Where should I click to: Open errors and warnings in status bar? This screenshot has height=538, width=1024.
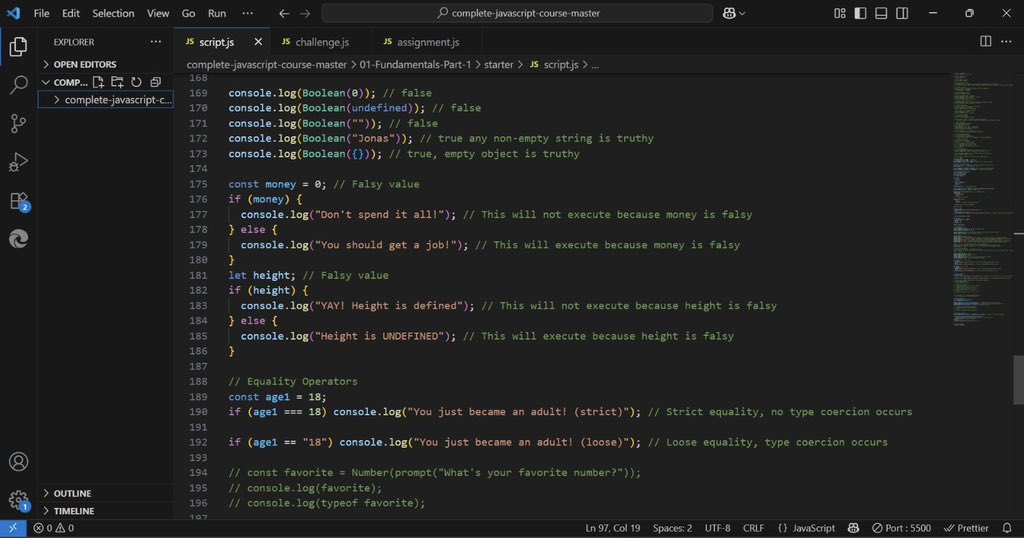(x=54, y=528)
